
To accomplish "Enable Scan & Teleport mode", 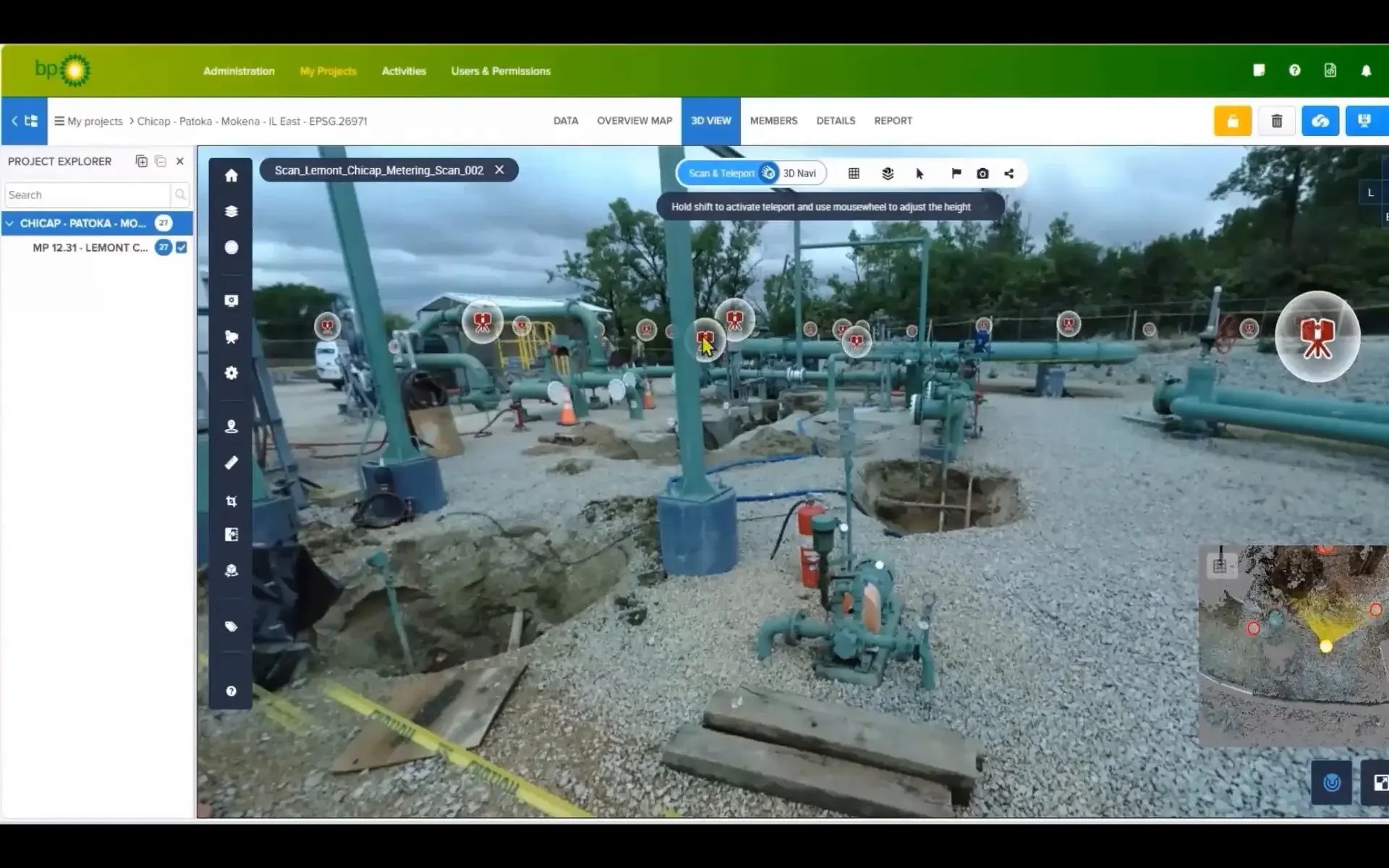I will coord(721,174).
